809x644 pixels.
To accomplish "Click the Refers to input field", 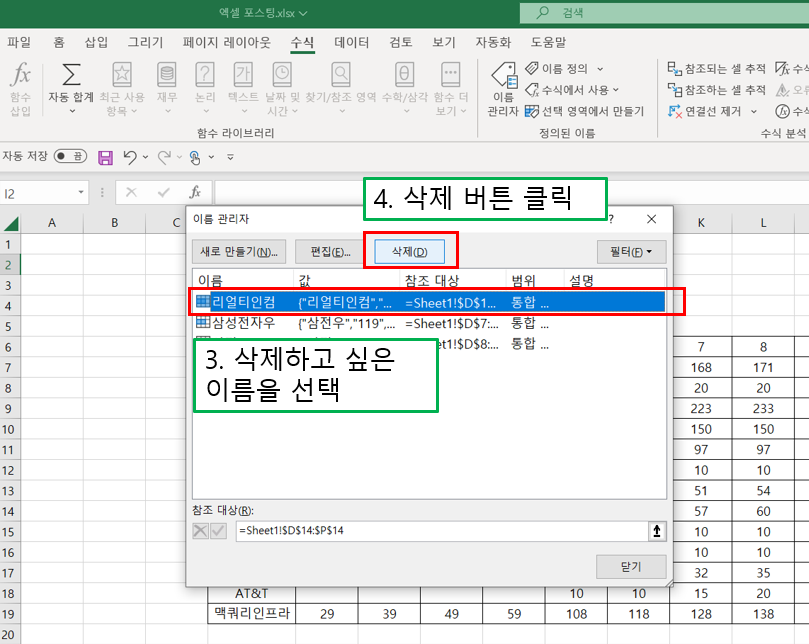I will (x=442, y=531).
